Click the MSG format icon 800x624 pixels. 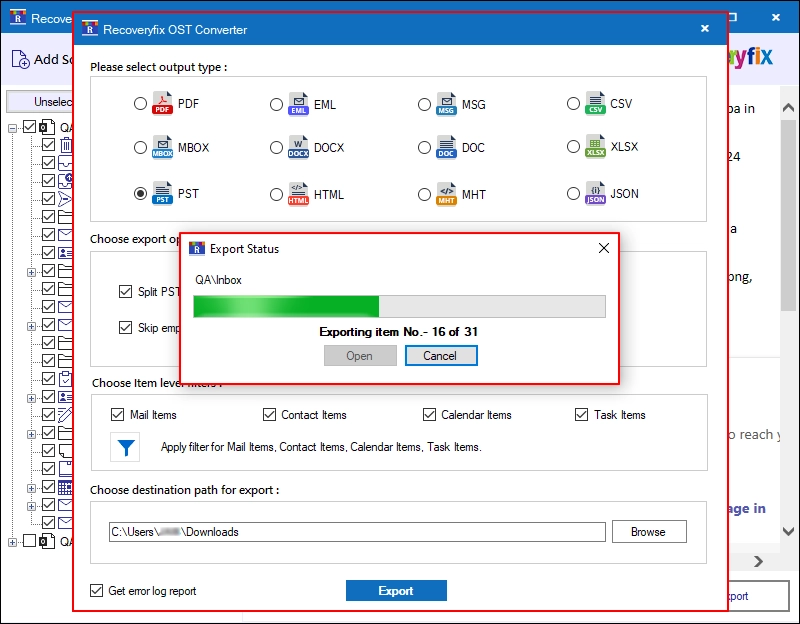tap(446, 104)
